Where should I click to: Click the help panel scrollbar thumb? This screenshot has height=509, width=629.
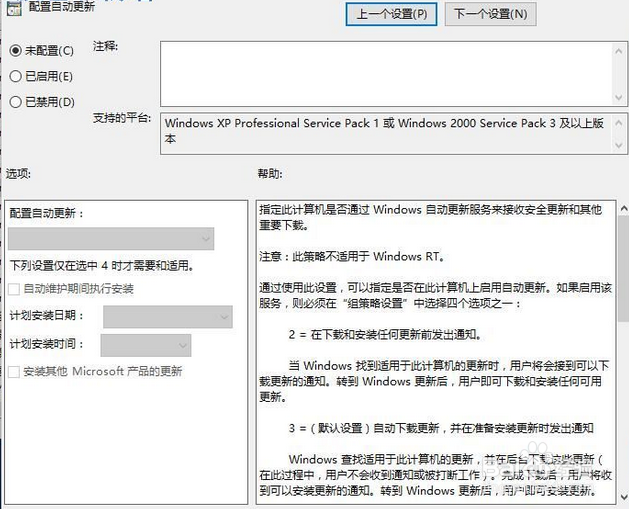point(624,268)
